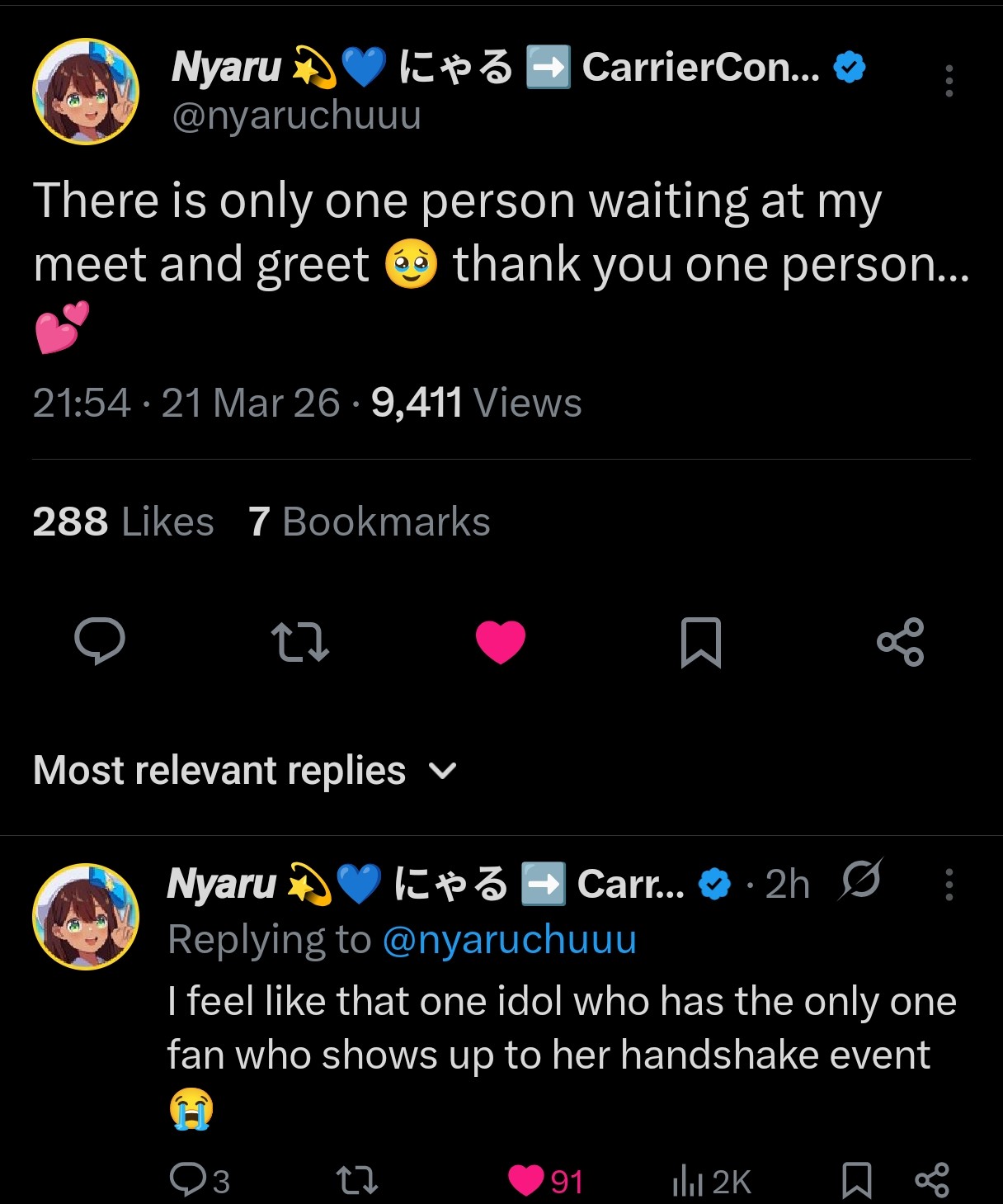
Task: Unlike the main tweet's pink heart
Action: pyautogui.click(x=501, y=642)
